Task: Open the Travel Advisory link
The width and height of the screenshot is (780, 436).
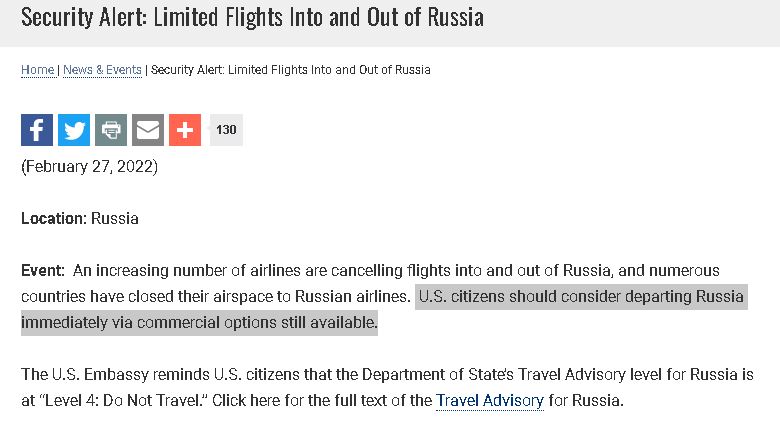Action: pos(490,401)
